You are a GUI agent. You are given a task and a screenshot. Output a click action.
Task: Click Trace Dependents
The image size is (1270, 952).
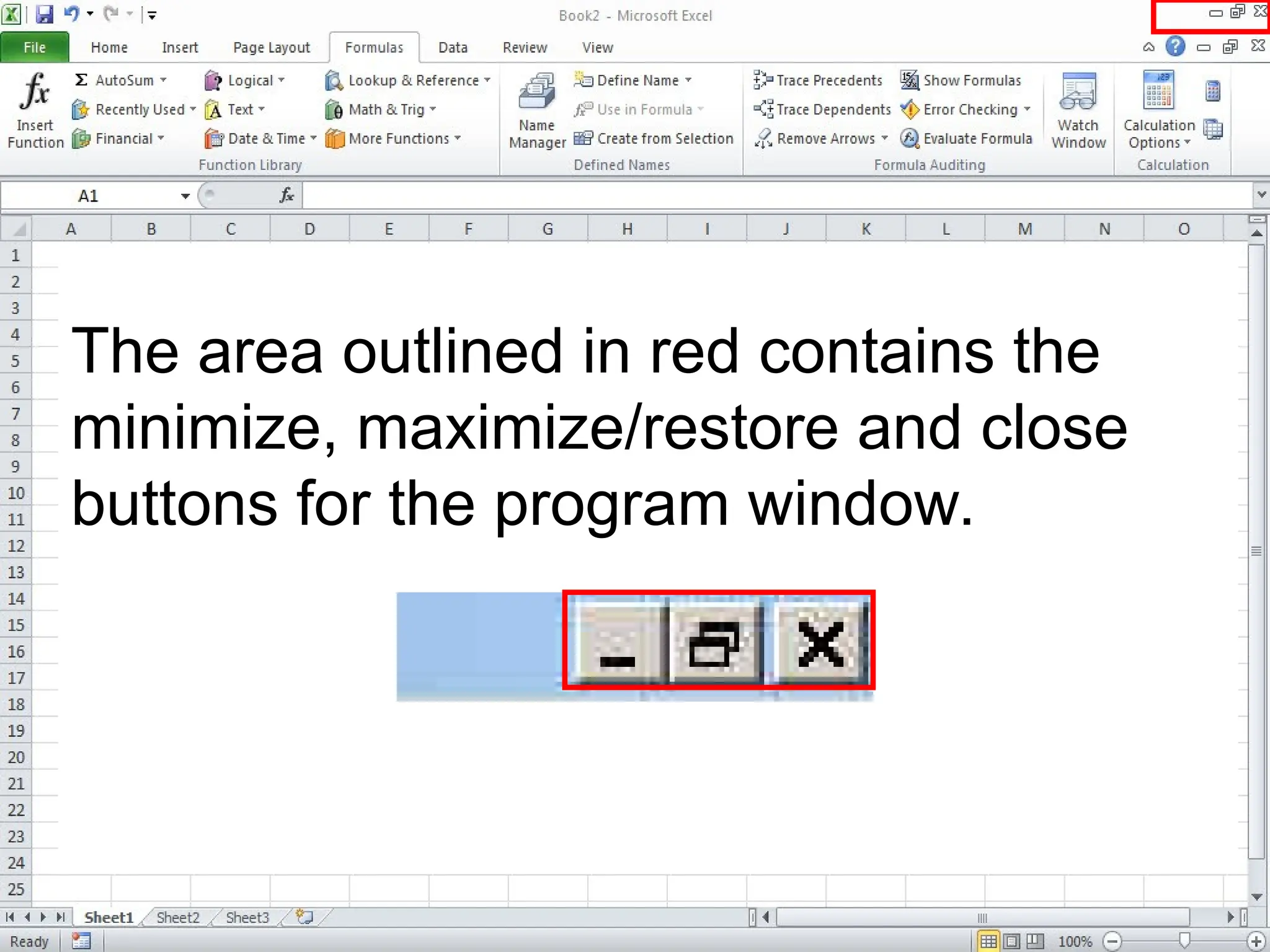pyautogui.click(x=822, y=110)
